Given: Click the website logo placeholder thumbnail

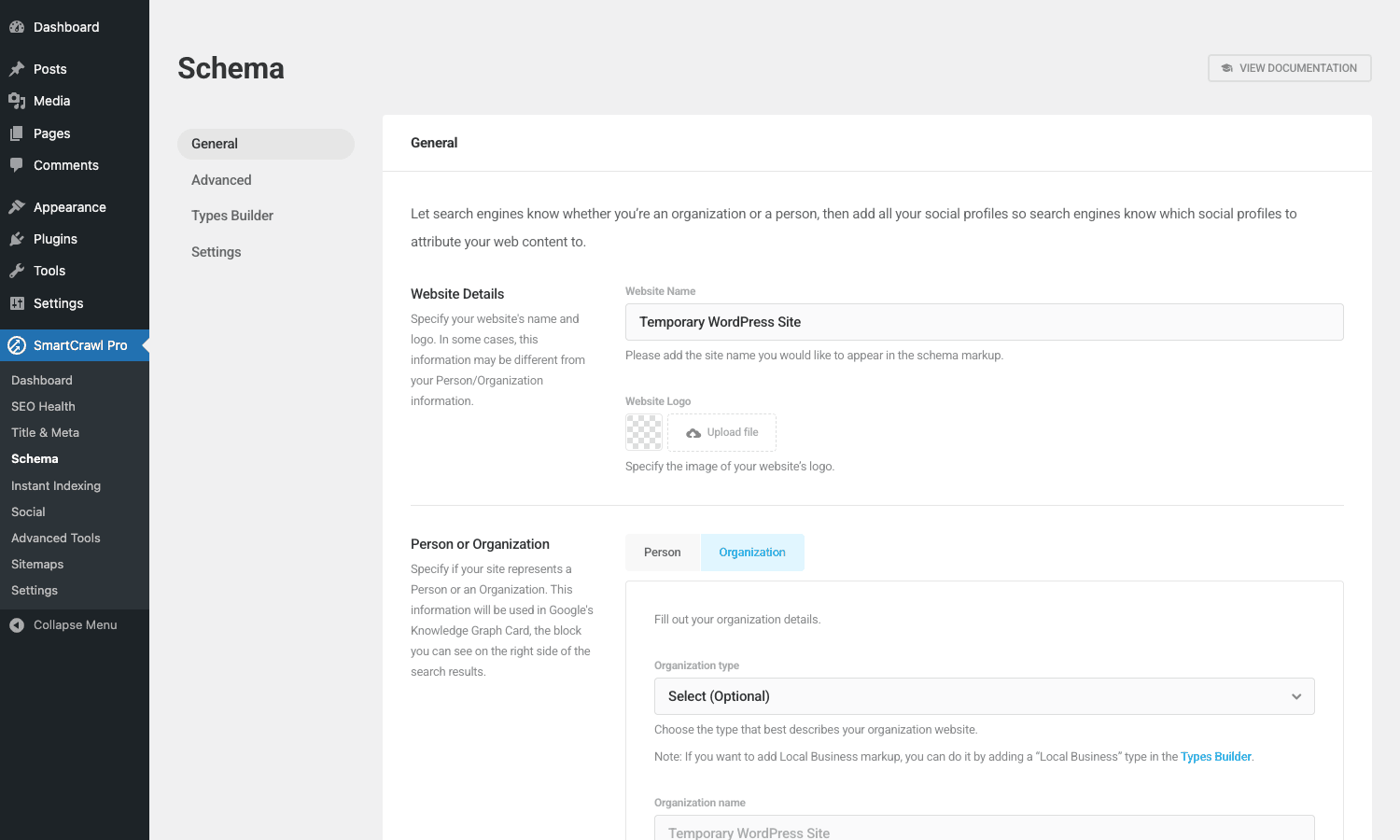Looking at the screenshot, I should coord(644,433).
